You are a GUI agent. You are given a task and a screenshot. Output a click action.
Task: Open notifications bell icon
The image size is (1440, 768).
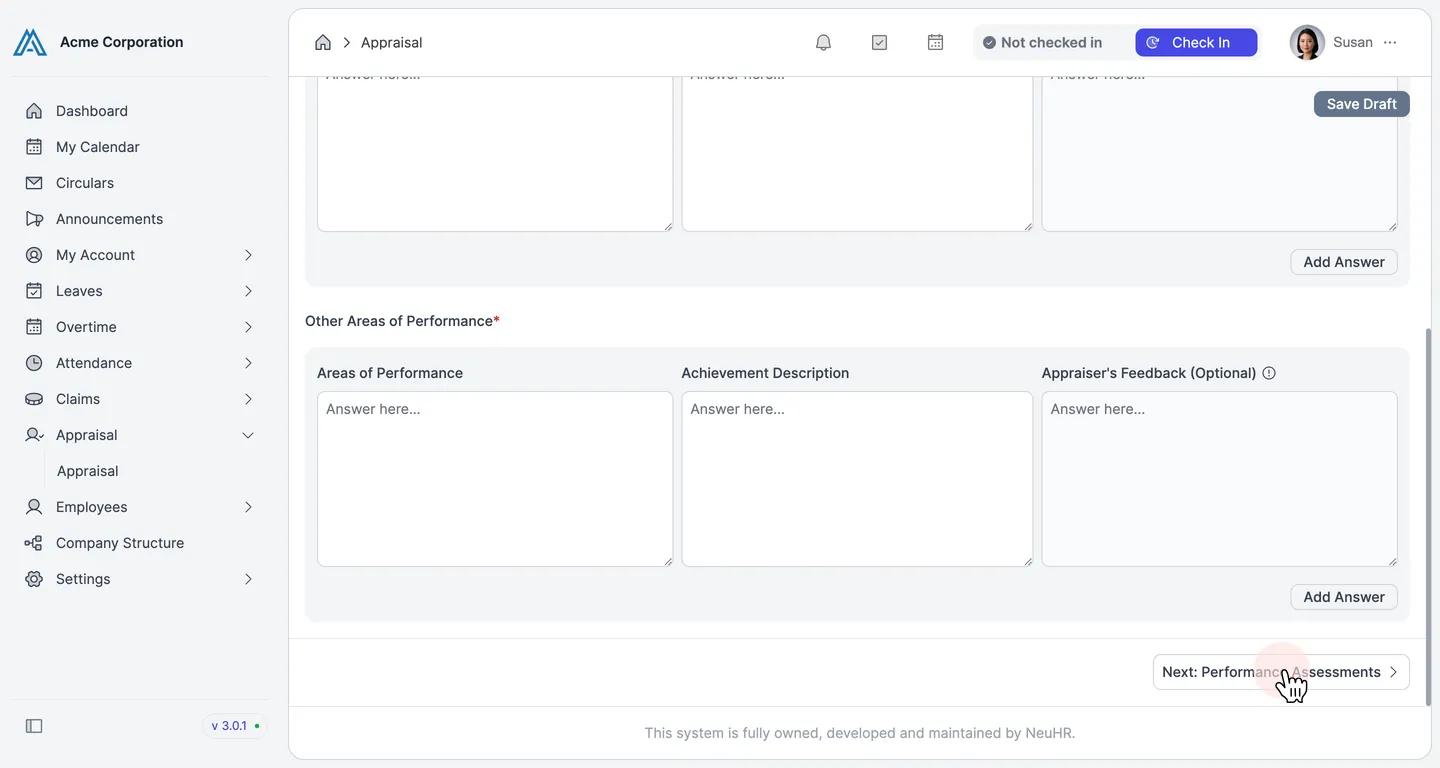tap(823, 42)
